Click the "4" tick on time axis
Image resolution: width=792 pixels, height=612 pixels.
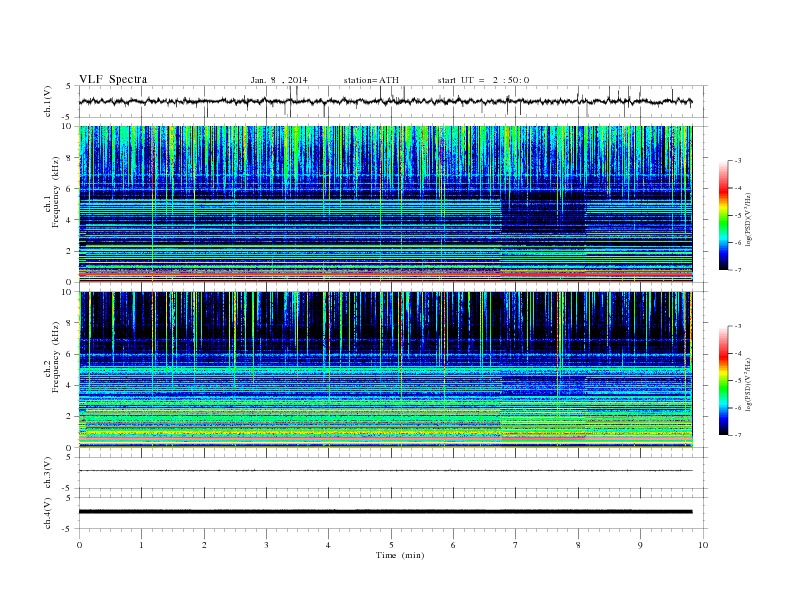329,545
